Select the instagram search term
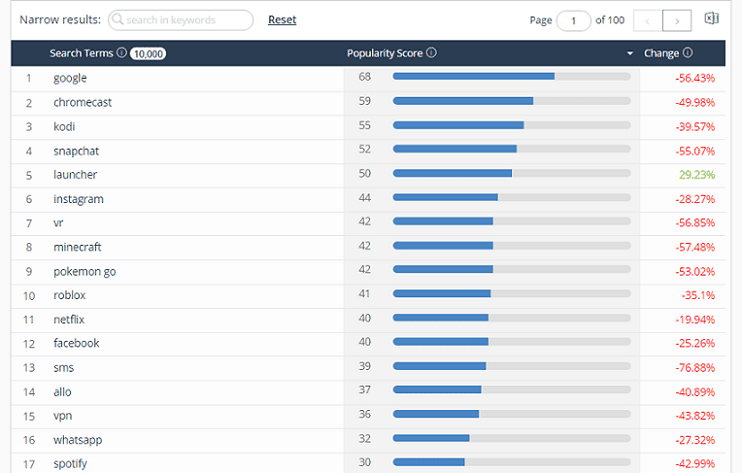 point(79,200)
